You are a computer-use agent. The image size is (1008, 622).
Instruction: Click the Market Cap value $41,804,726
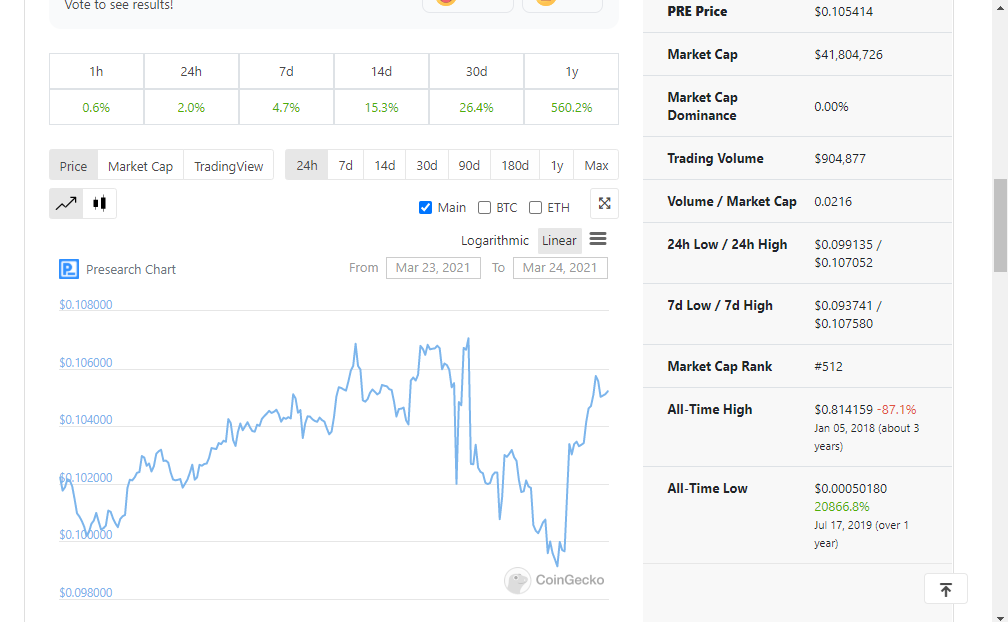[x=849, y=55]
